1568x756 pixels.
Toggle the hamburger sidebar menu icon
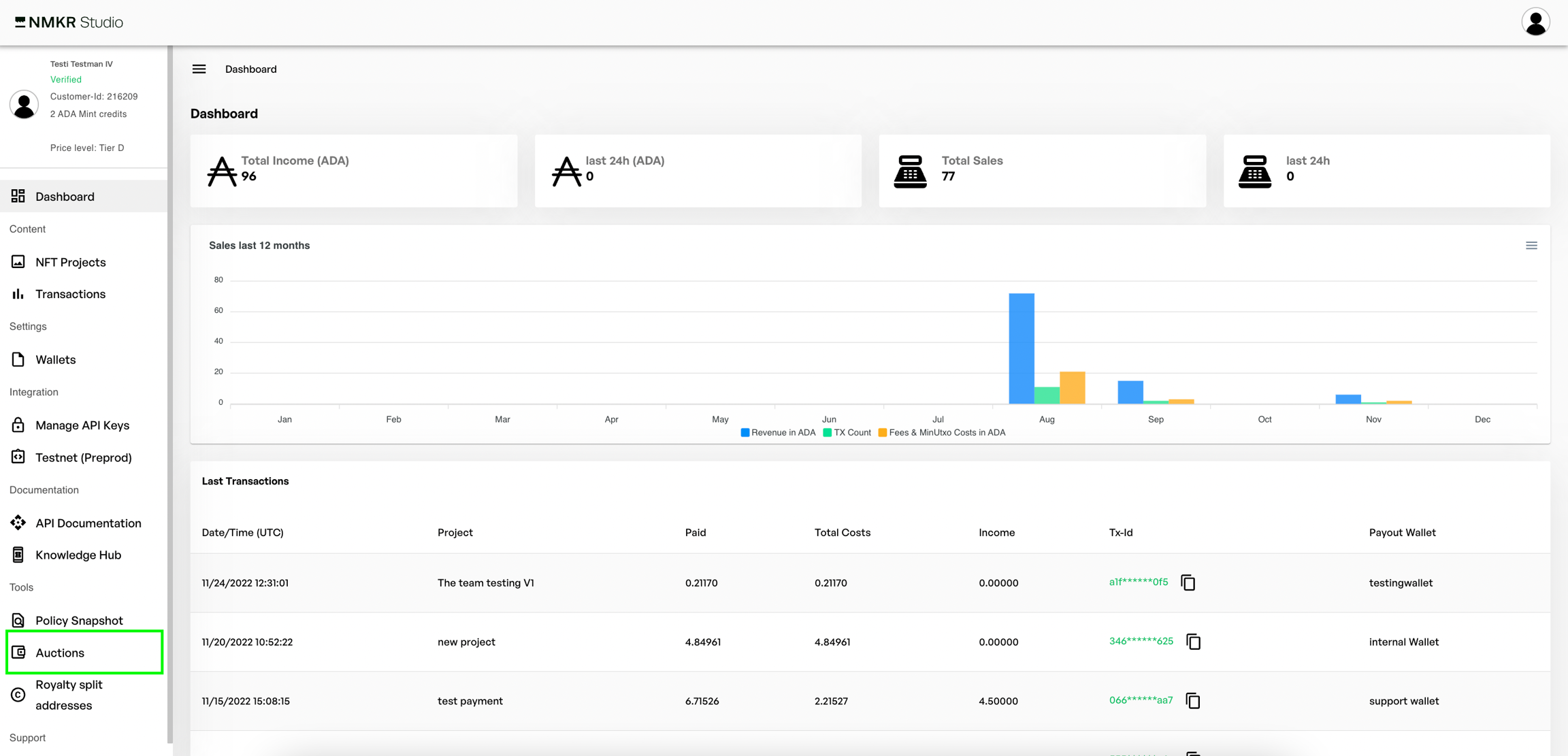click(x=199, y=69)
